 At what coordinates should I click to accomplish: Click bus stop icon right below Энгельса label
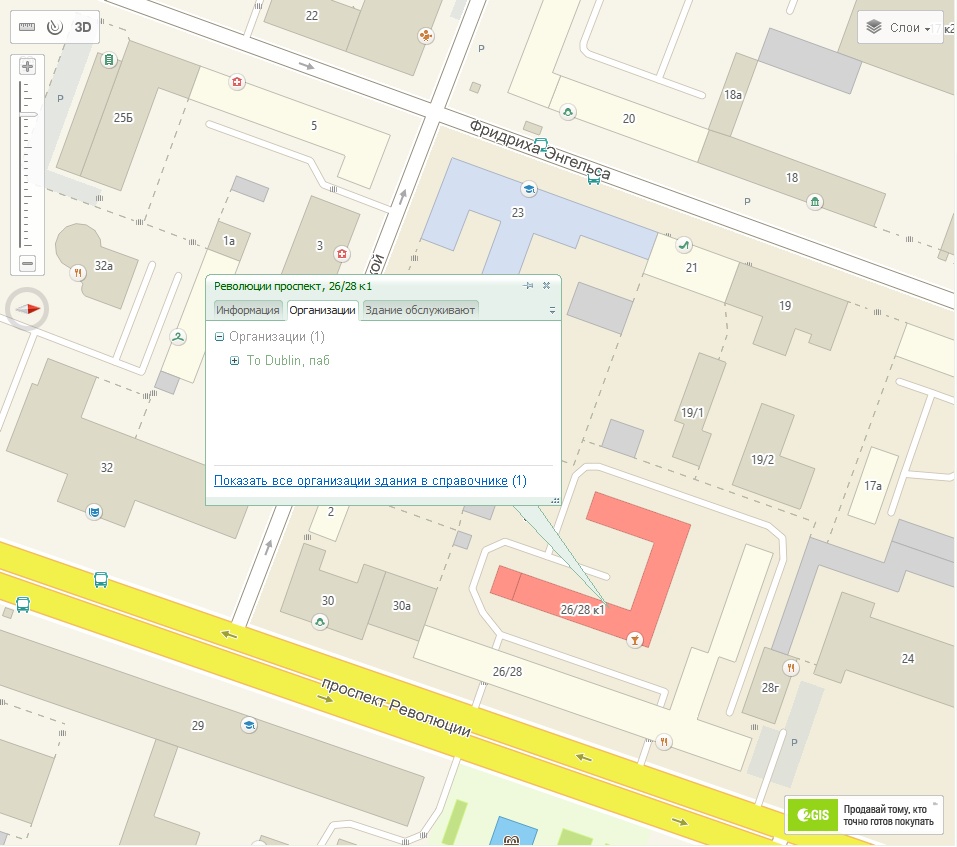click(593, 179)
